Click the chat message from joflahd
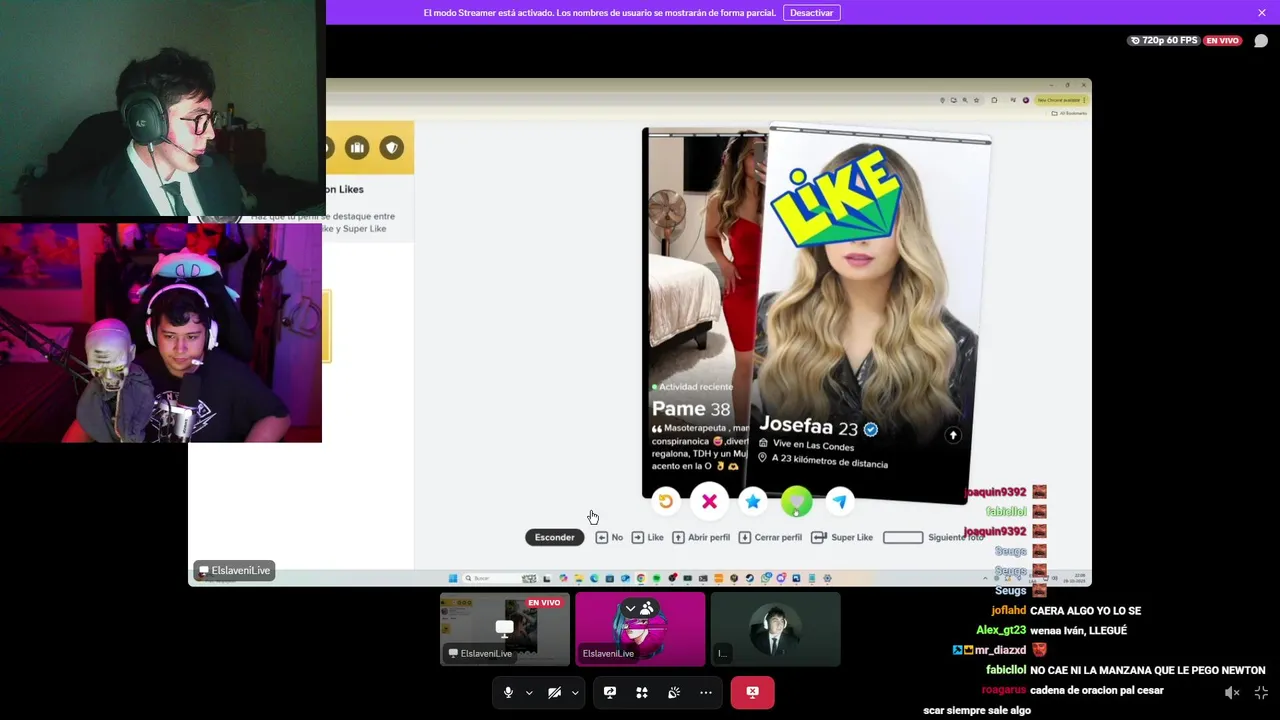1280x720 pixels. coord(1066,610)
